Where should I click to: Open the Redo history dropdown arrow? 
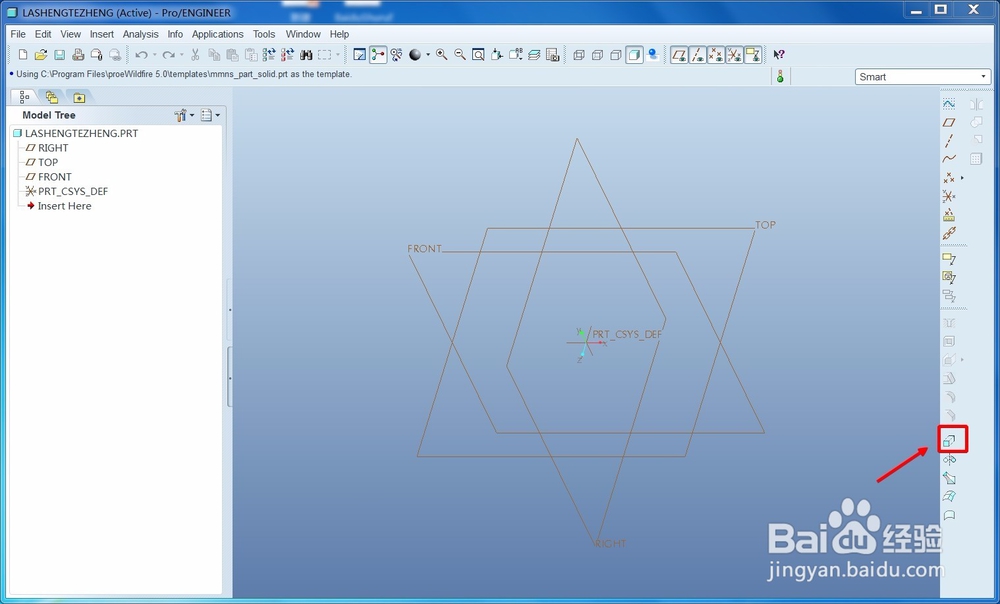[x=181, y=55]
